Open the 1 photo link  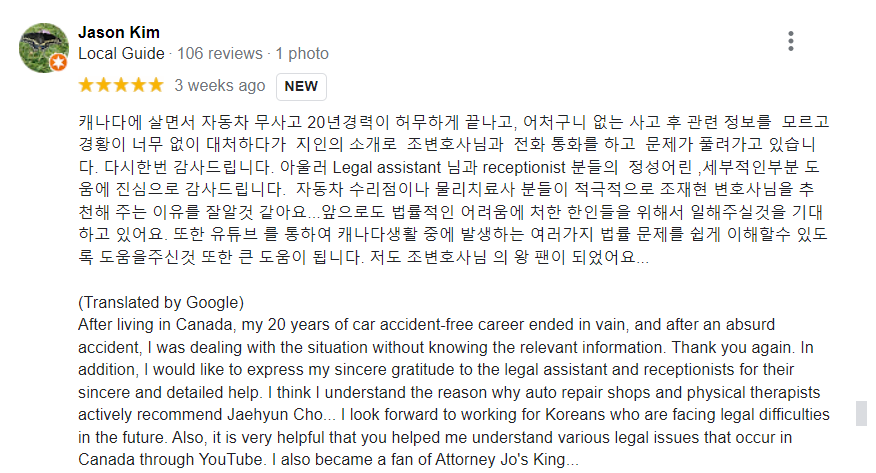click(302, 54)
